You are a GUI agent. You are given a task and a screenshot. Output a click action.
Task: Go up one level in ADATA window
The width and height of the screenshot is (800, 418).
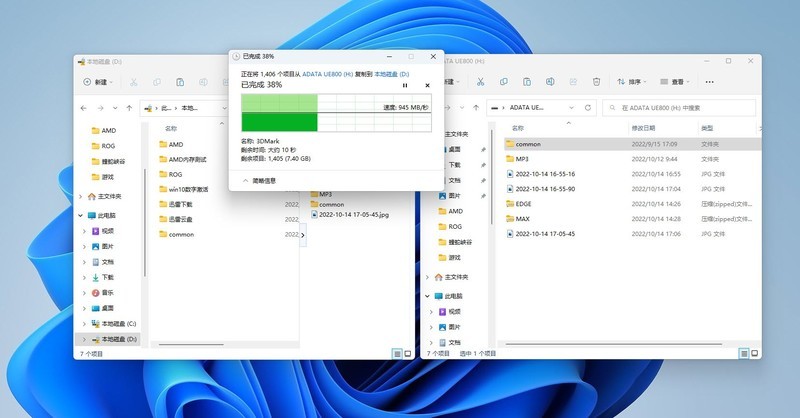tap(476, 108)
